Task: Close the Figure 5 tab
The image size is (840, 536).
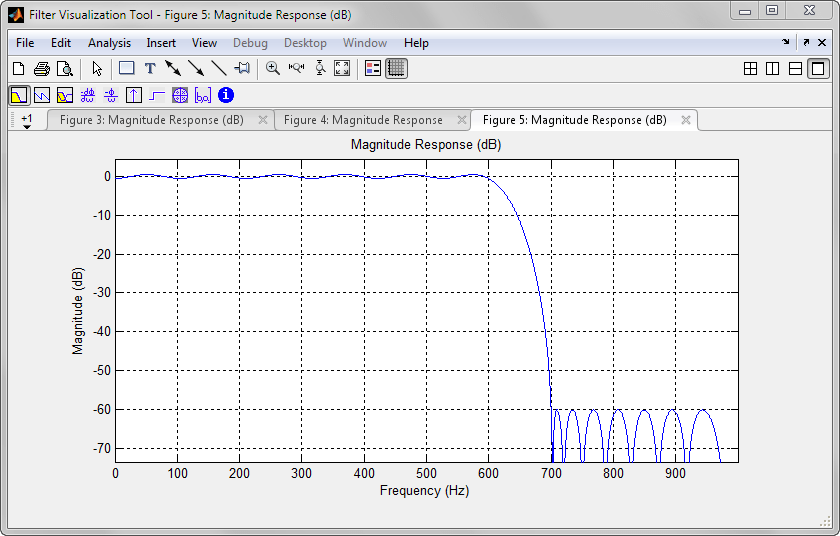Action: tap(686, 120)
